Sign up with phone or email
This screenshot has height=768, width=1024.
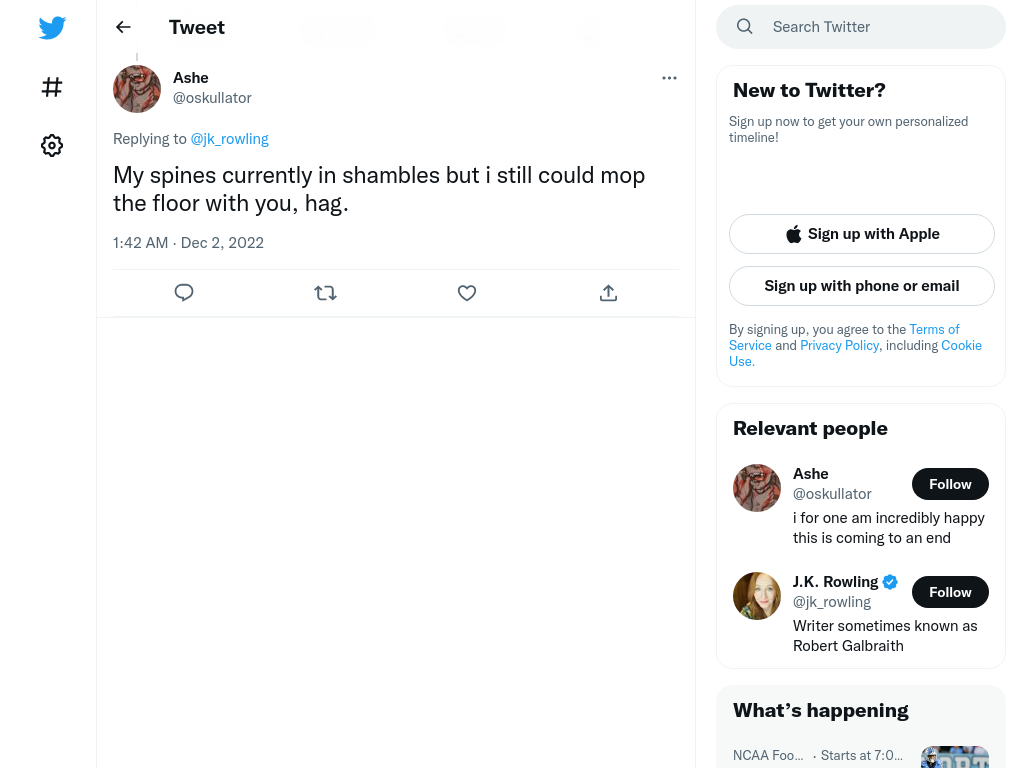click(x=861, y=286)
